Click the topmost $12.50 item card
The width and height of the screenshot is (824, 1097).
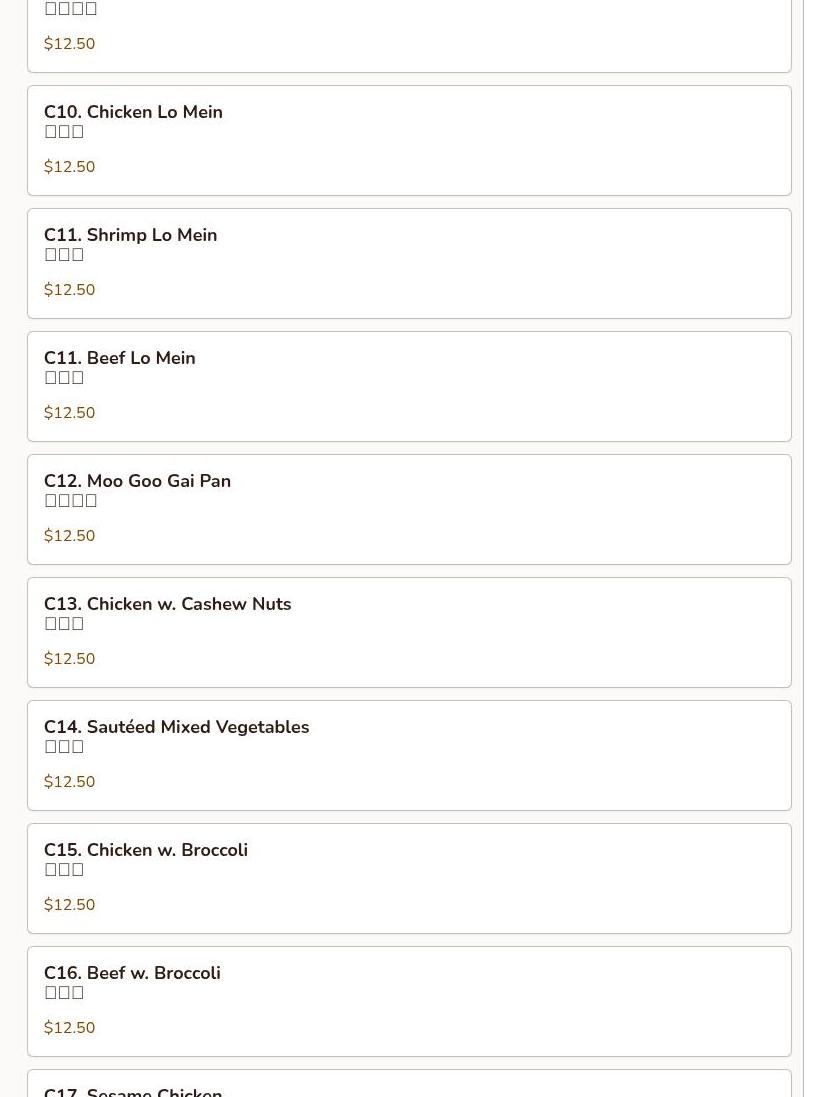[409, 36]
